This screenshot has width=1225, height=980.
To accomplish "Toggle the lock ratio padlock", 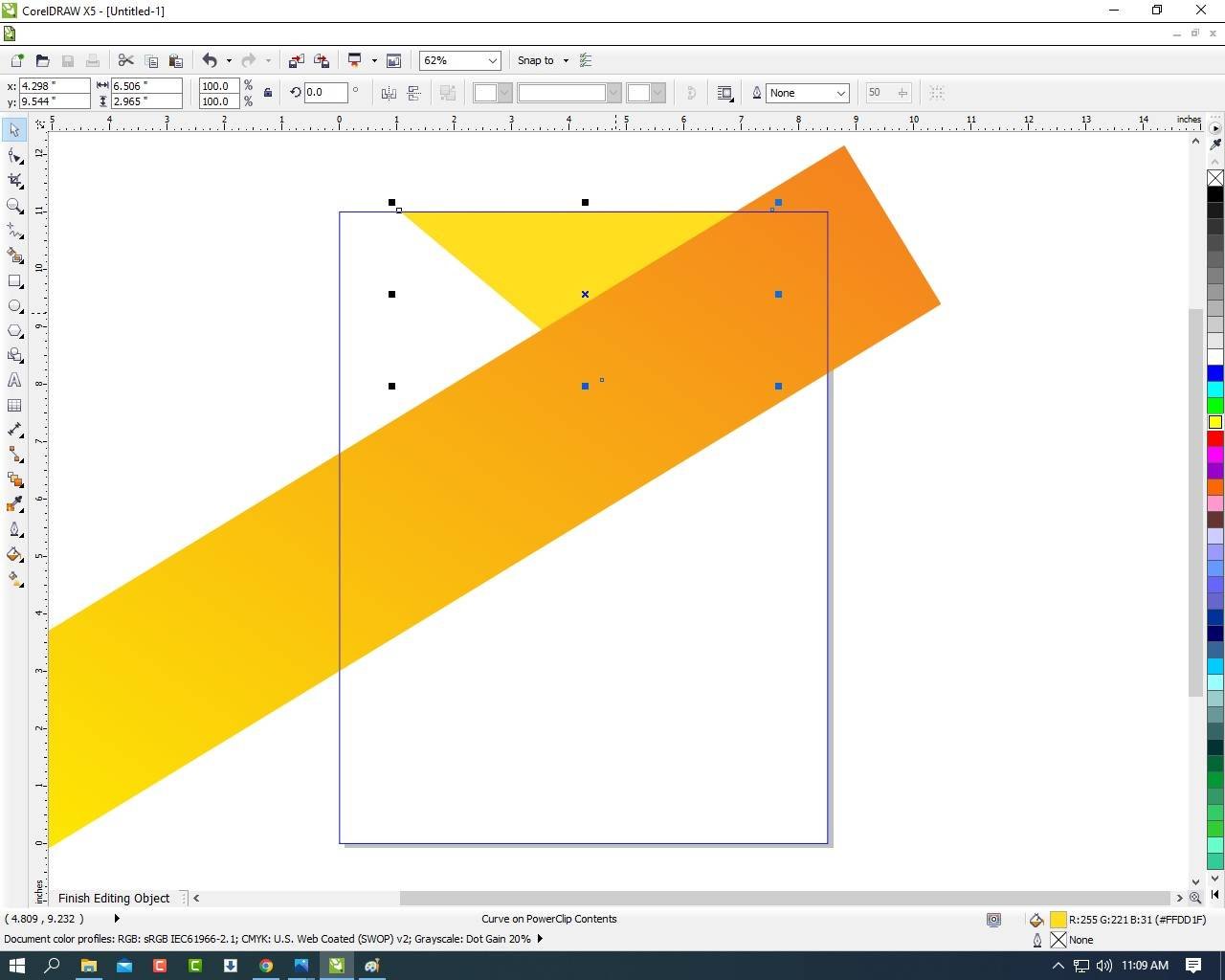I will pos(268,93).
